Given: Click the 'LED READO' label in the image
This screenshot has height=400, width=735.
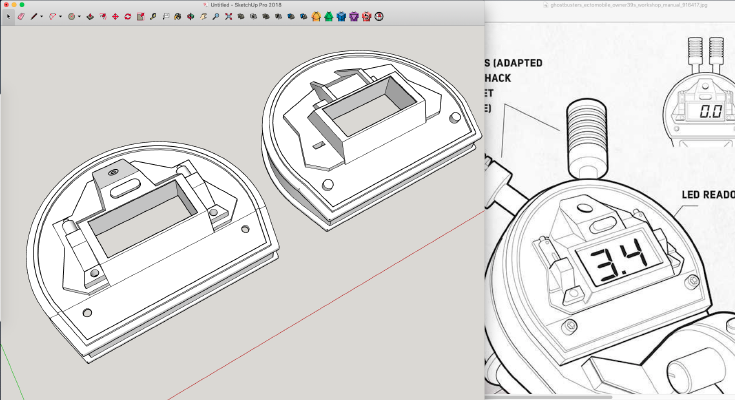Looking at the screenshot, I should (x=708, y=195).
